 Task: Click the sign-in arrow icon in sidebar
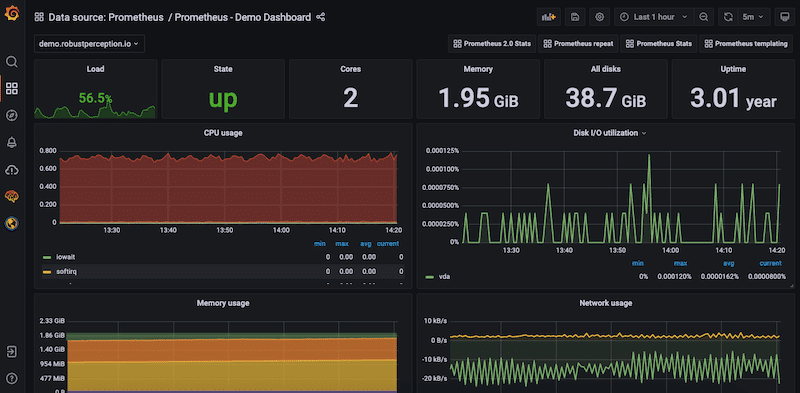click(x=12, y=352)
